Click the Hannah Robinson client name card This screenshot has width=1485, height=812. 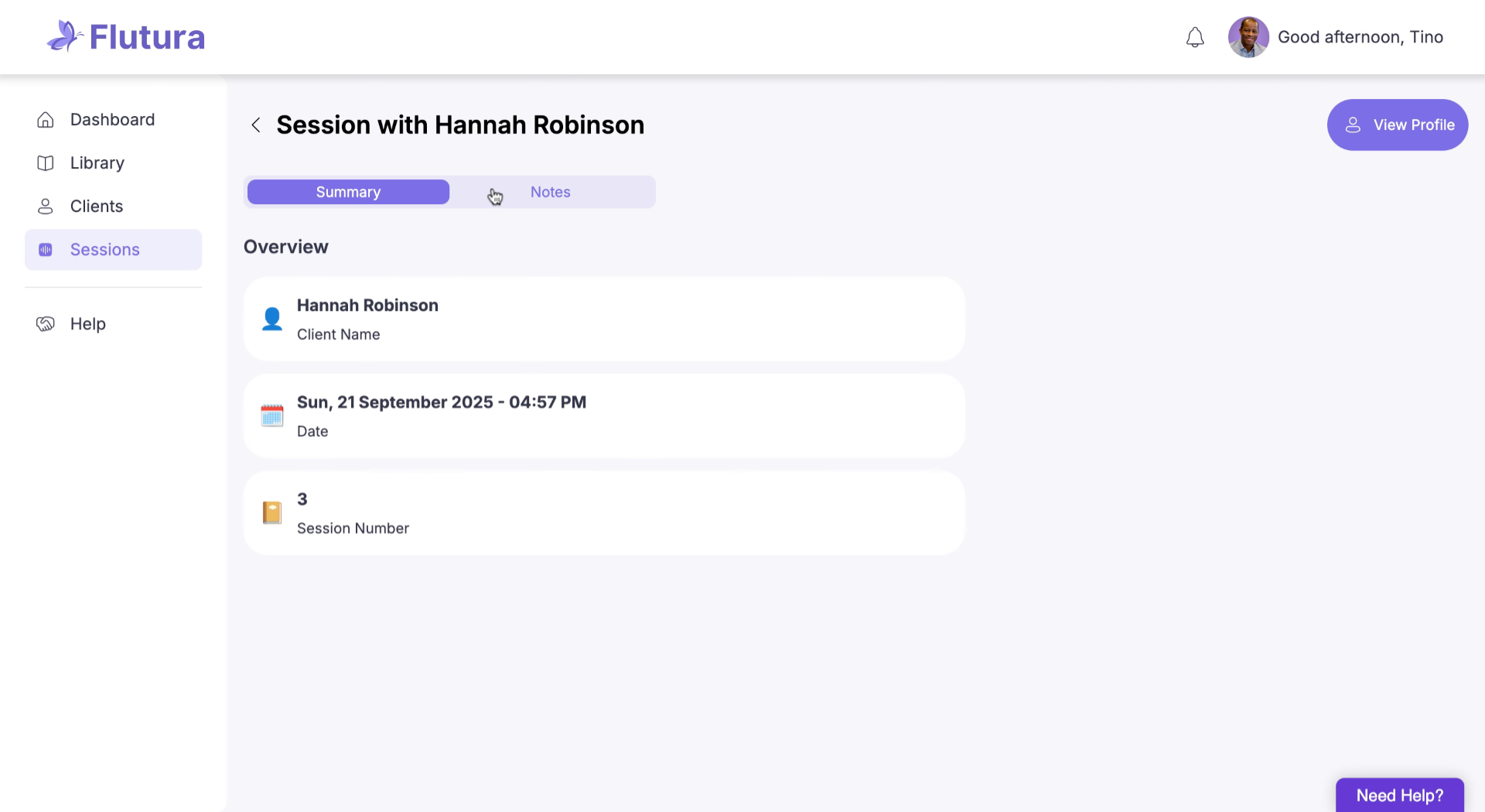(603, 319)
